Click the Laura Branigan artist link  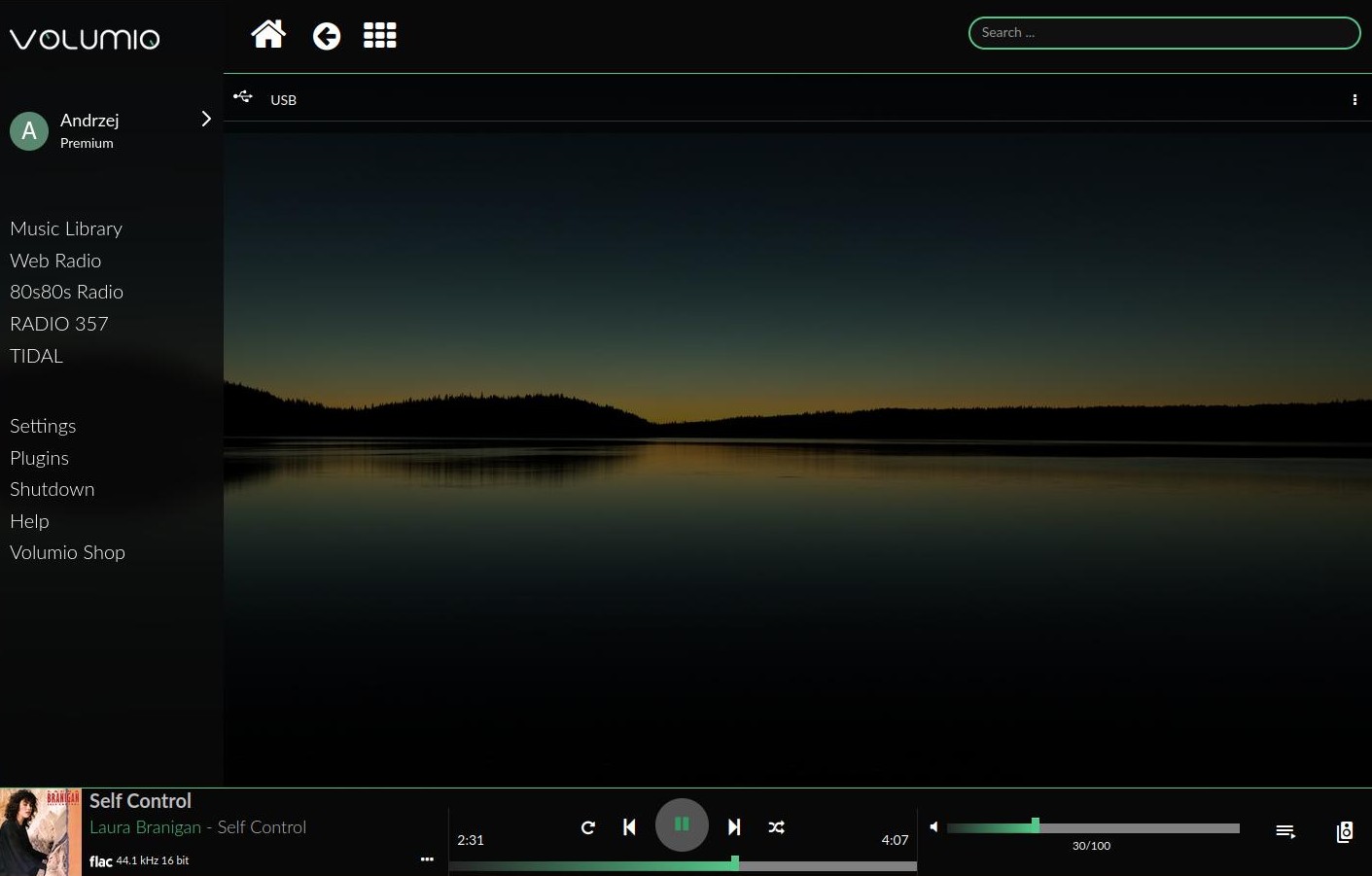coord(145,827)
